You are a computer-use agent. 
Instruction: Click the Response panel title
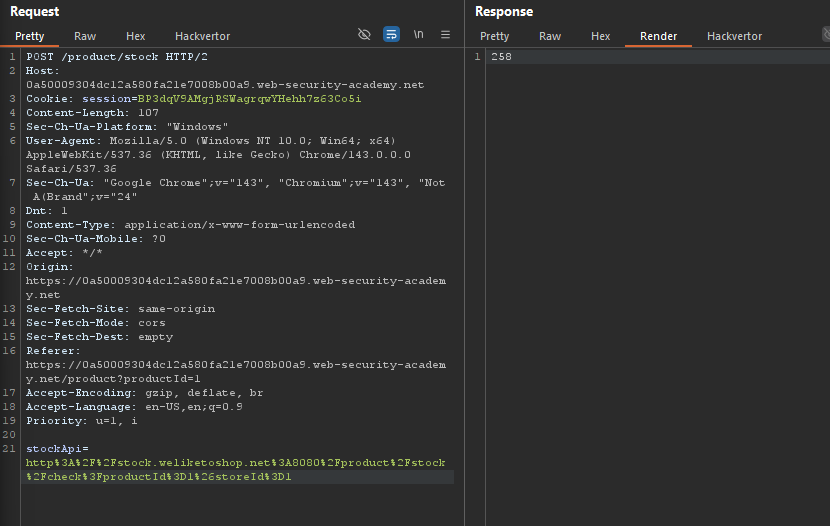coord(504,12)
